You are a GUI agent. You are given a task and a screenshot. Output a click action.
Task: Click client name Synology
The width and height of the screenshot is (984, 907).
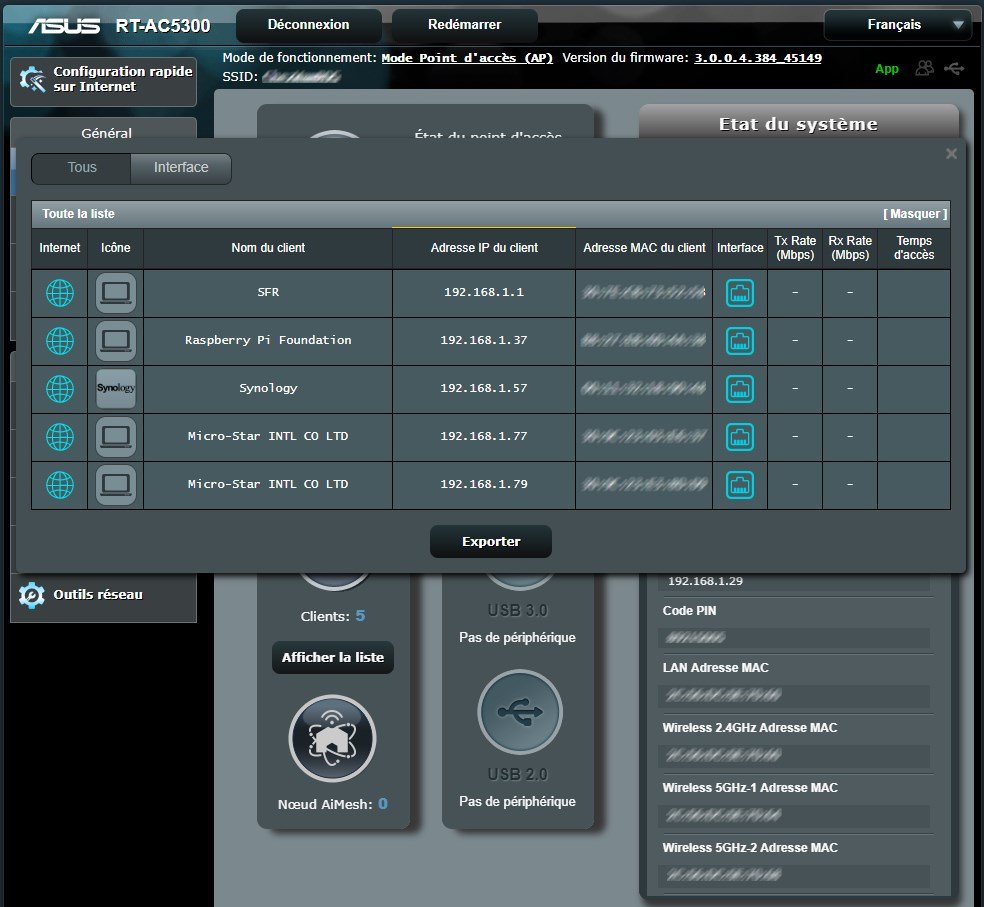point(268,388)
